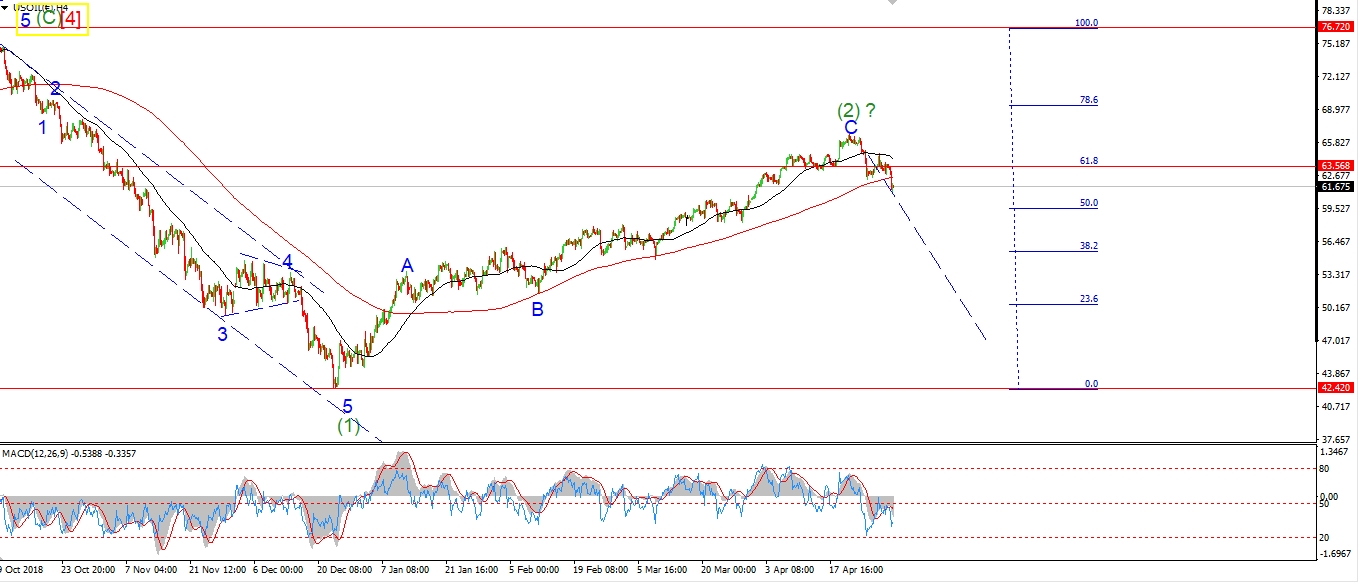Click the 100.0 Fibonacci level label
Screen dimensions: 1359x583
pos(1086,22)
